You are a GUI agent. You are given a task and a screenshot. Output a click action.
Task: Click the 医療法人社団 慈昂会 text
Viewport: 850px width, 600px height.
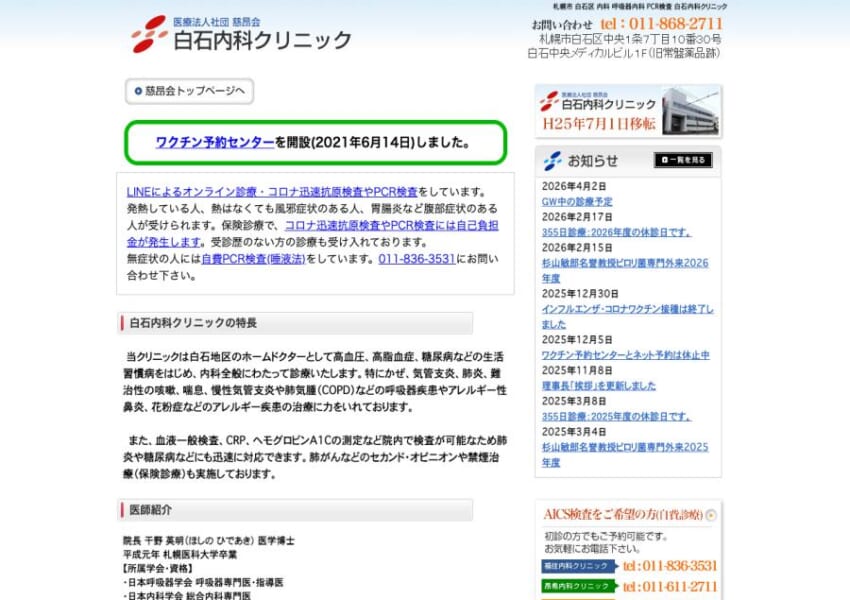[x=216, y=22]
